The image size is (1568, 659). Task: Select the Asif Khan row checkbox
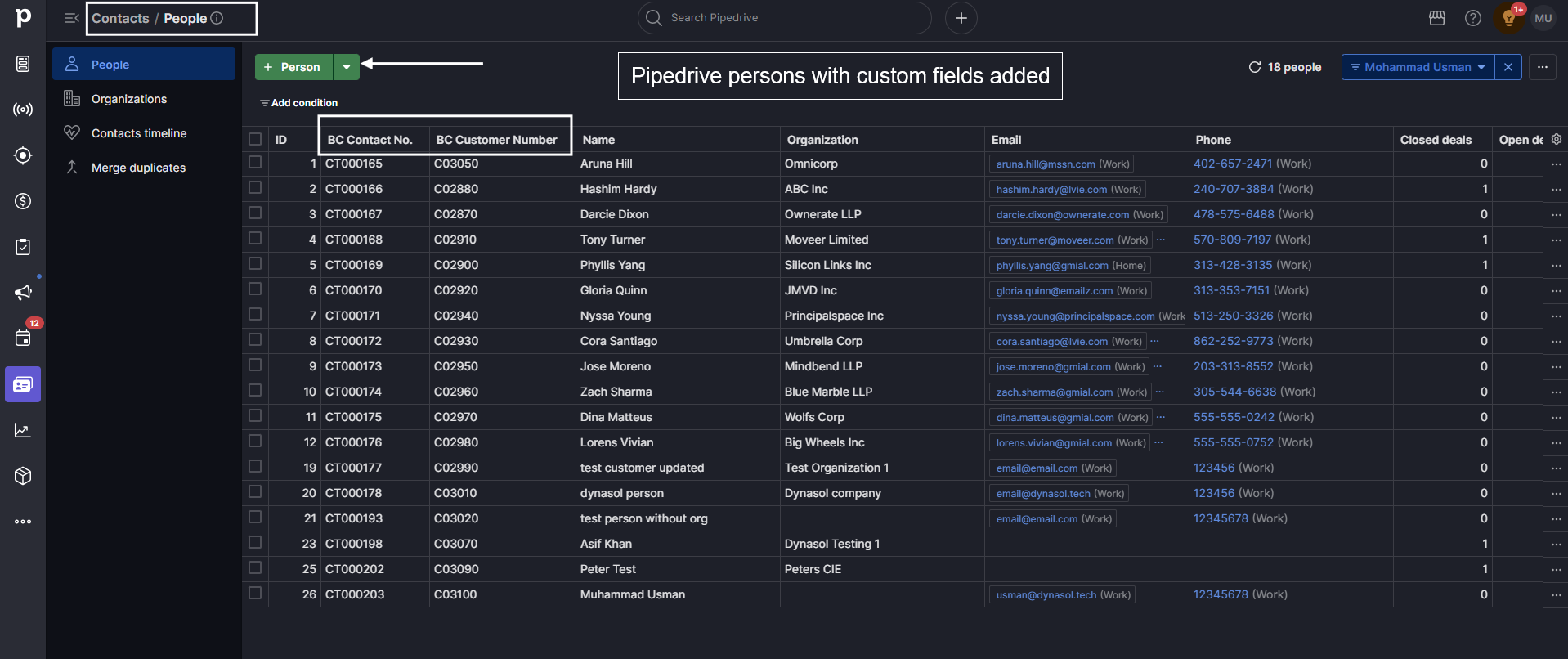255,544
